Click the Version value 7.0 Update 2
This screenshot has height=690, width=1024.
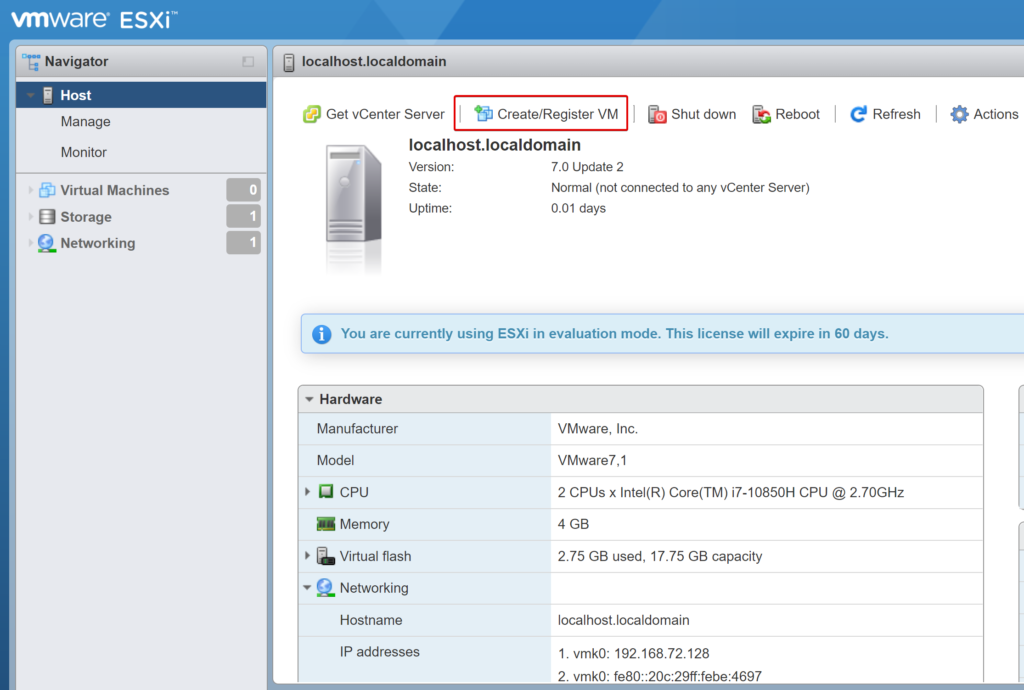coord(587,166)
